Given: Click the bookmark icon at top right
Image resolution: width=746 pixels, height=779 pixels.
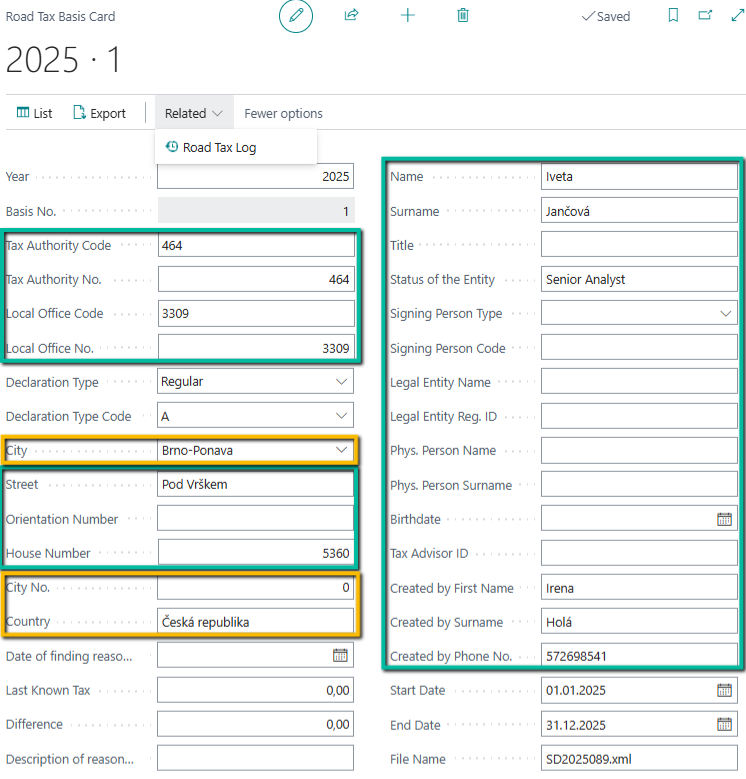Looking at the screenshot, I should pyautogui.click(x=673, y=16).
